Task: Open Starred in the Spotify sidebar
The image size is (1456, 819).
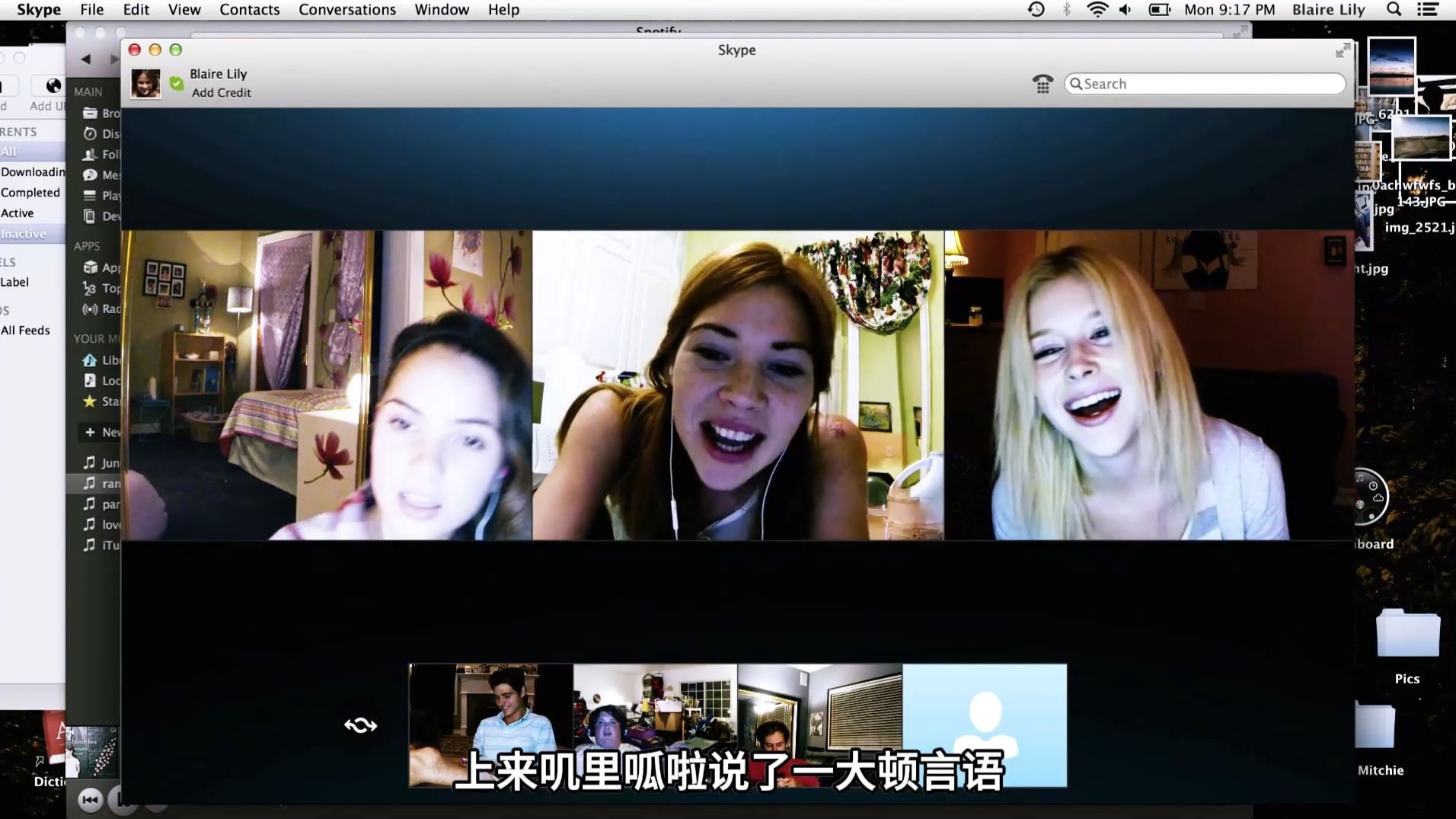Action: (101, 402)
